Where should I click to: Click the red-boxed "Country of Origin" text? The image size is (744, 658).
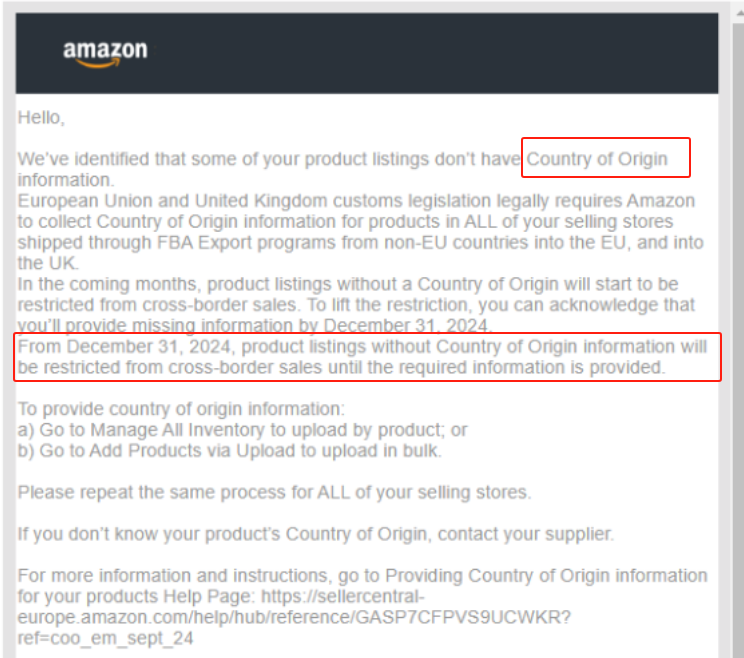click(x=597, y=159)
